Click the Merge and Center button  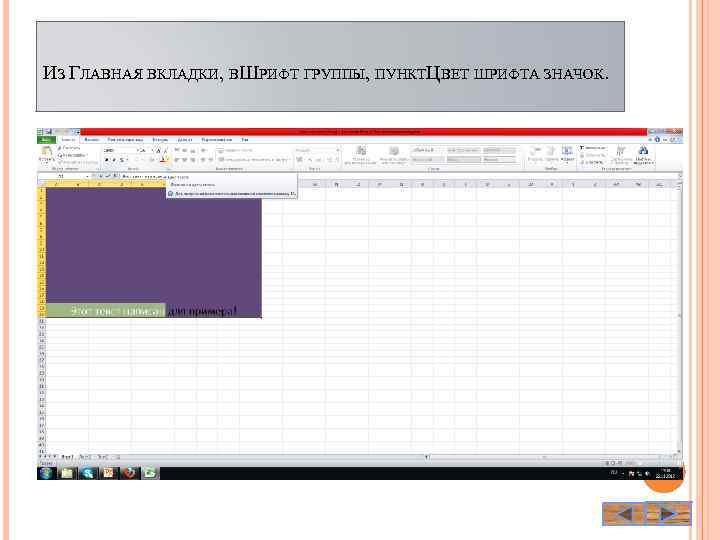coord(253,159)
